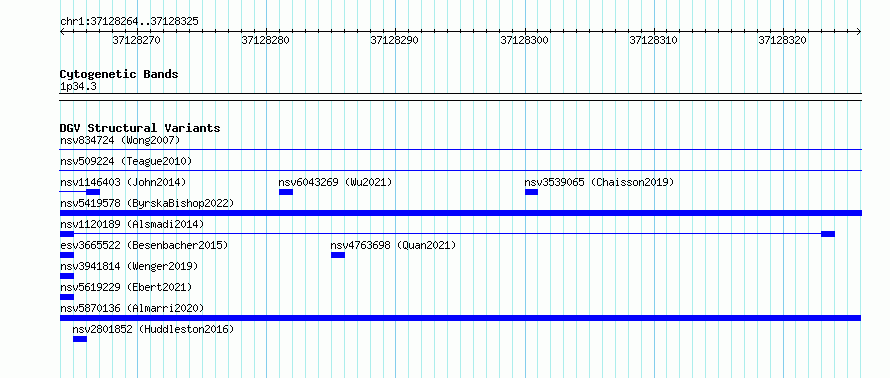Select the nsv1120189 (Alsmadi2014) label

click(x=132, y=224)
